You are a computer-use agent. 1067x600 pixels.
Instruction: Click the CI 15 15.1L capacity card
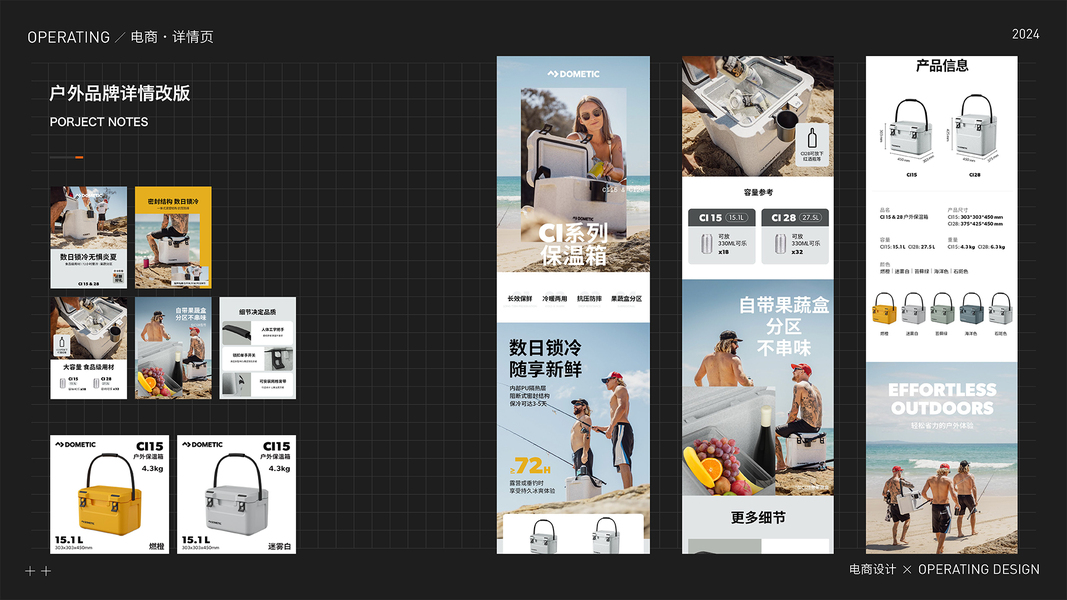coord(721,236)
